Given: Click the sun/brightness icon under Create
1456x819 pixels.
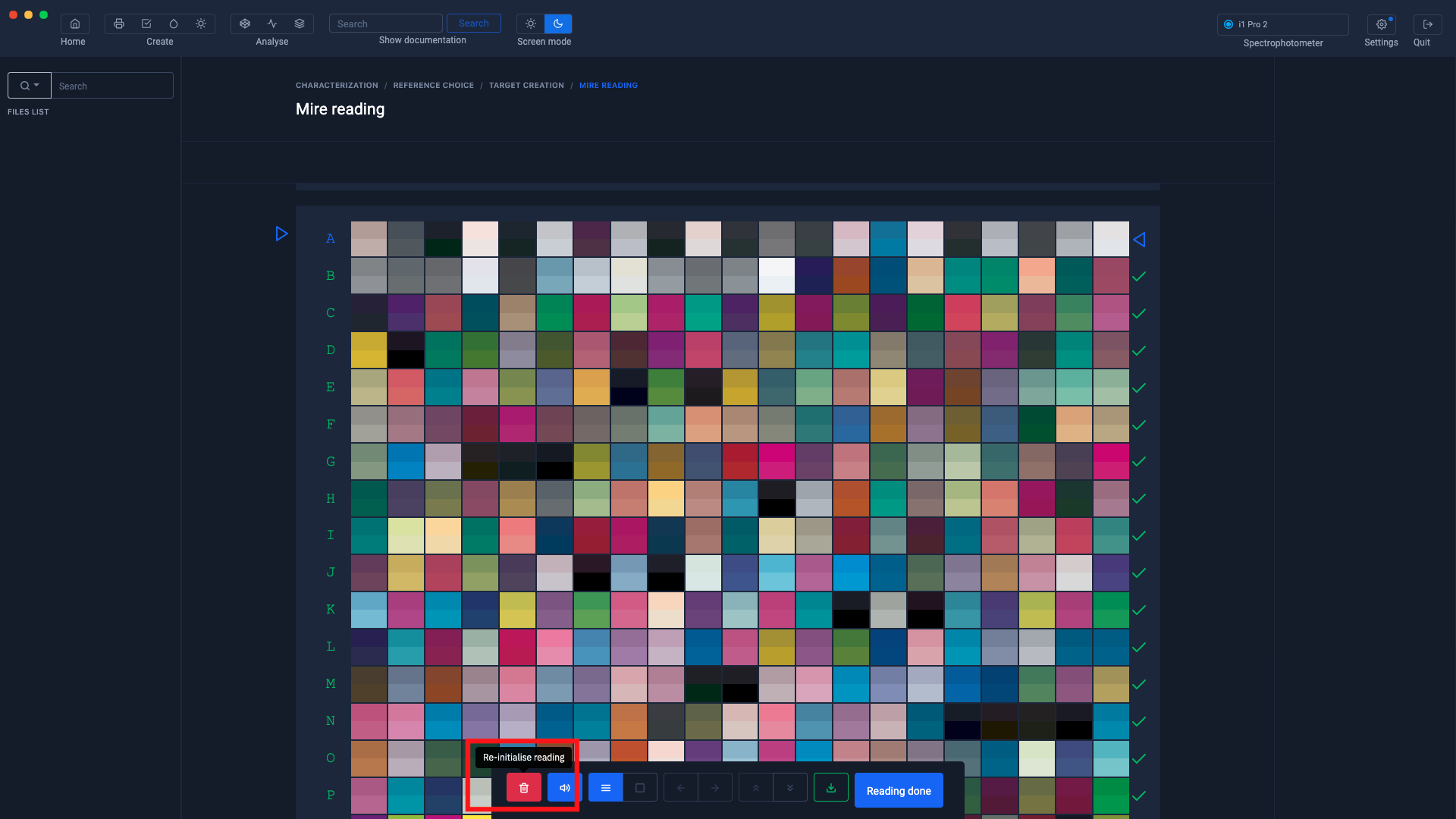Looking at the screenshot, I should tap(201, 24).
